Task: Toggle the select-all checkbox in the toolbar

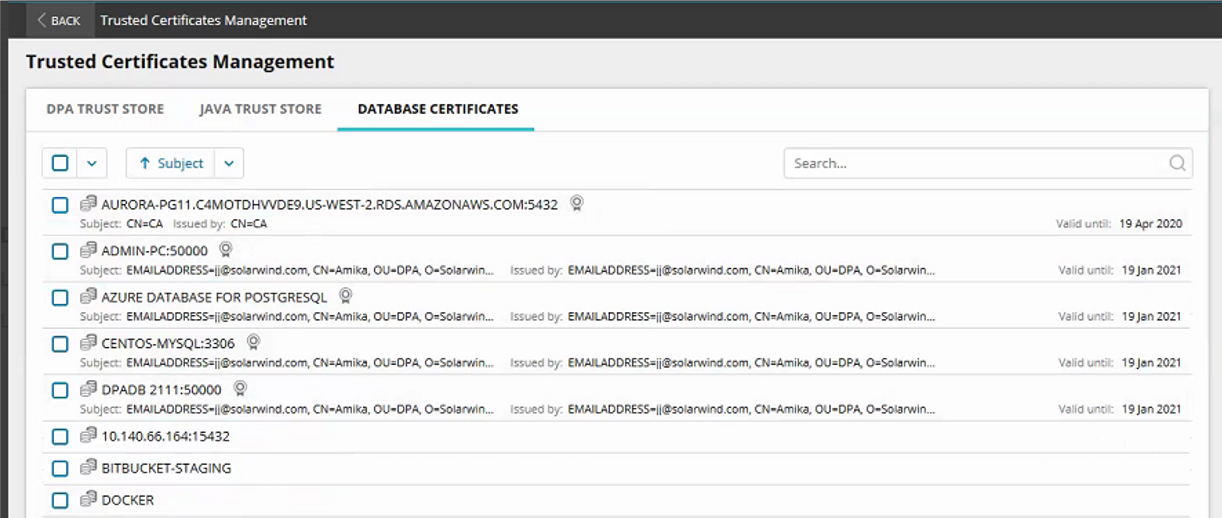Action: tap(60, 163)
